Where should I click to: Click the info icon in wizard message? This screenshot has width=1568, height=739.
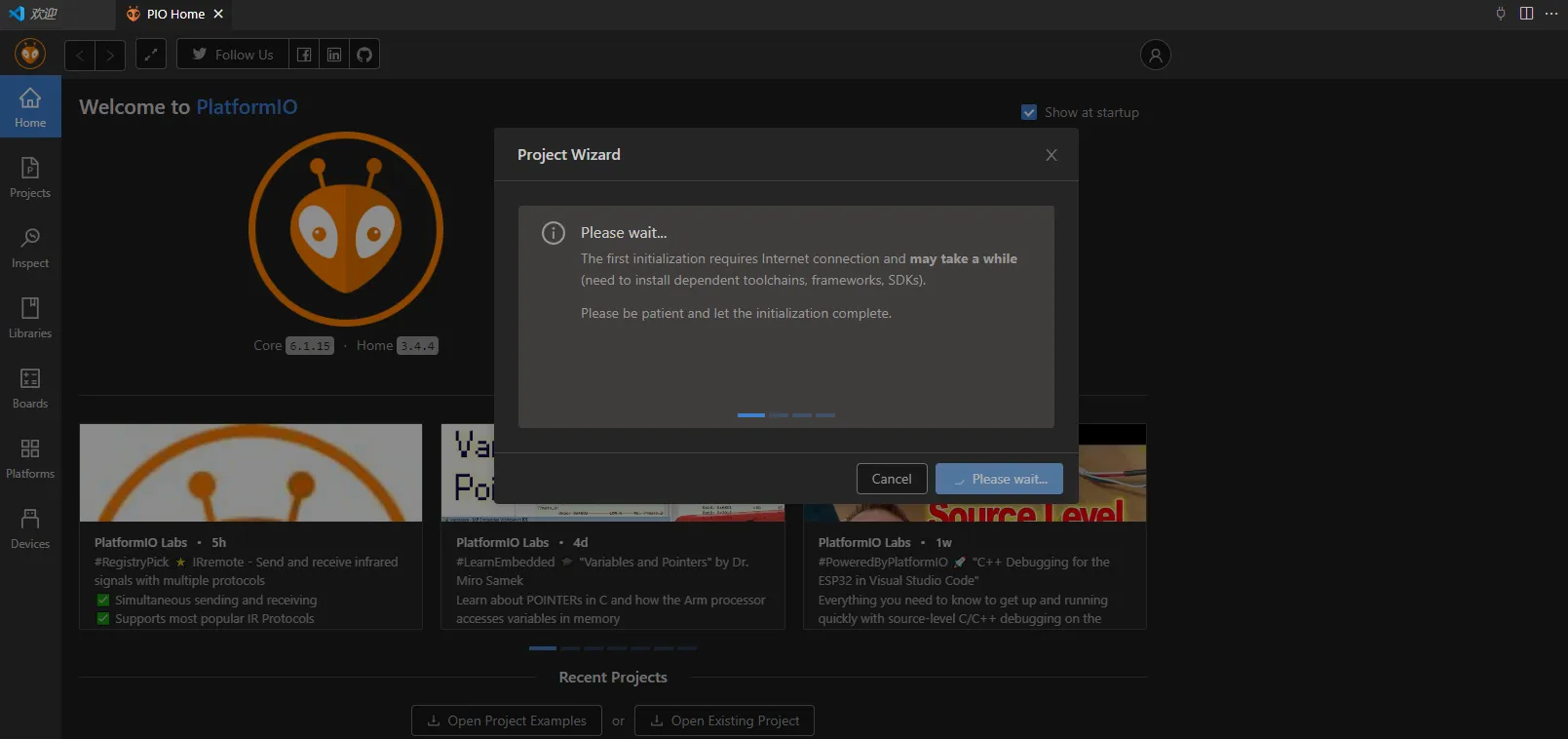(x=554, y=233)
